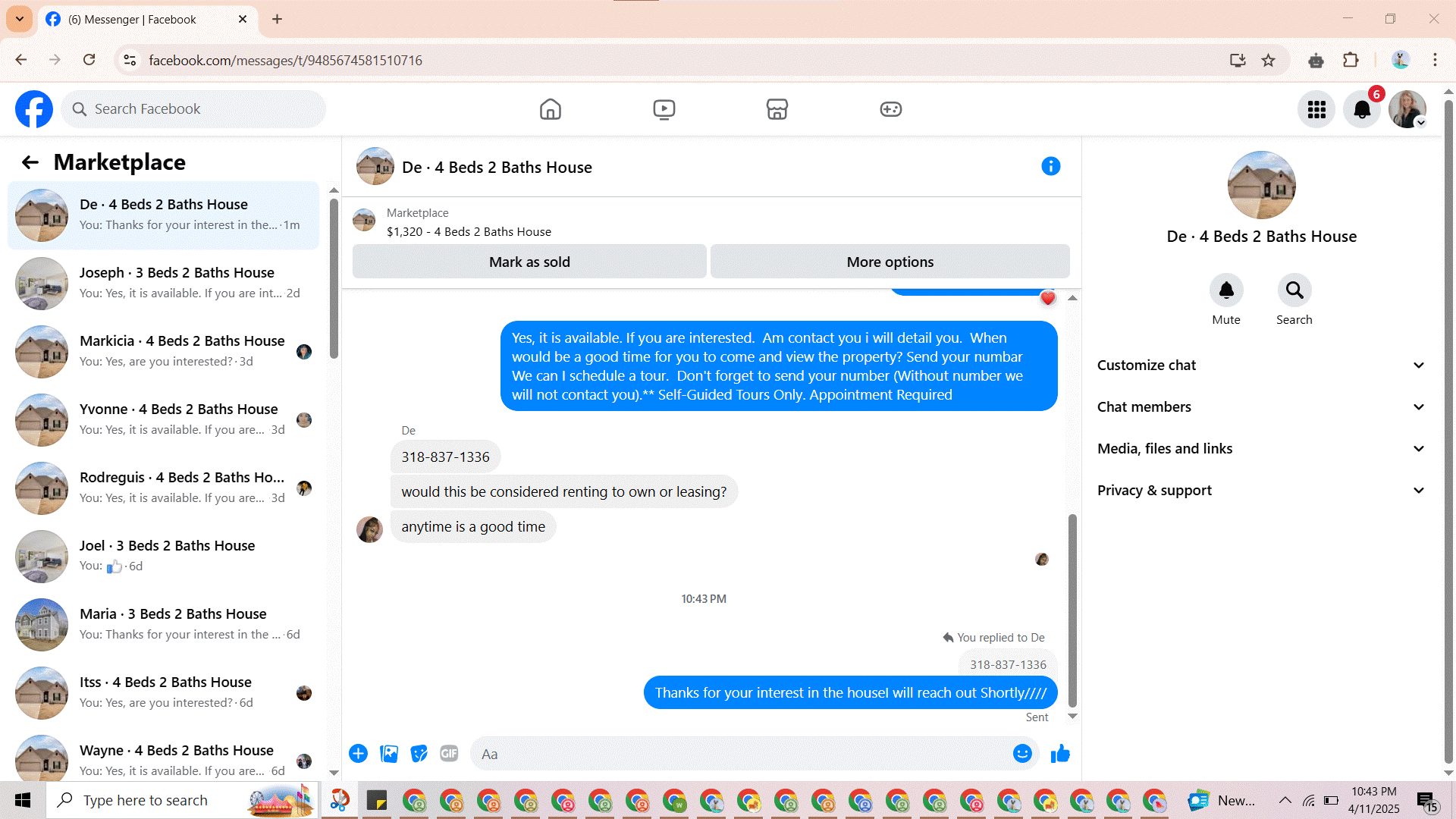Go back to the previous page

pos(21,60)
